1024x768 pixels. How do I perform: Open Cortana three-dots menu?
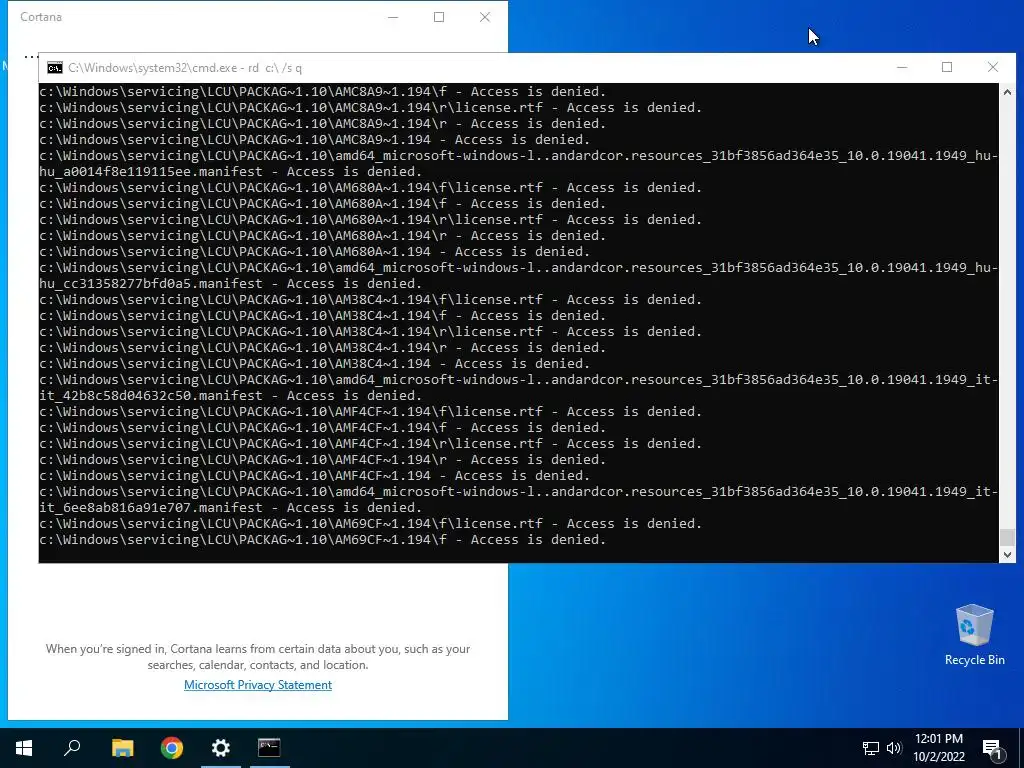point(31,57)
